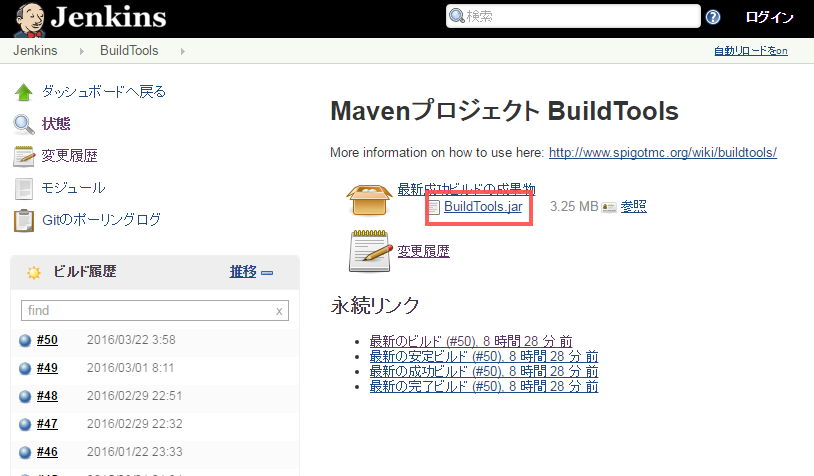
Task: Download the BuildTools.jar link
Action: [483, 207]
